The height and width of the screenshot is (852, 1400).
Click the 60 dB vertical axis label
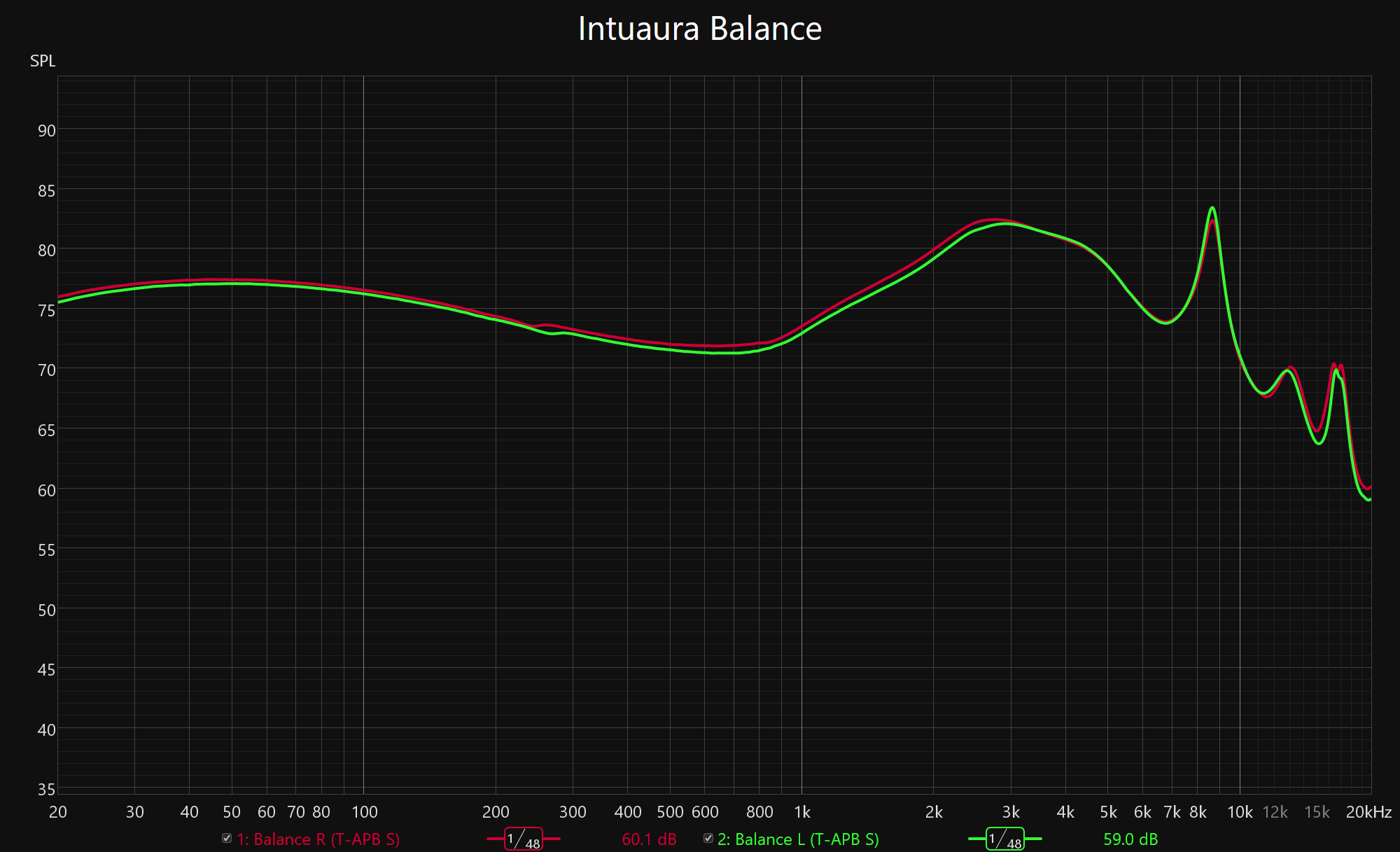(x=46, y=491)
